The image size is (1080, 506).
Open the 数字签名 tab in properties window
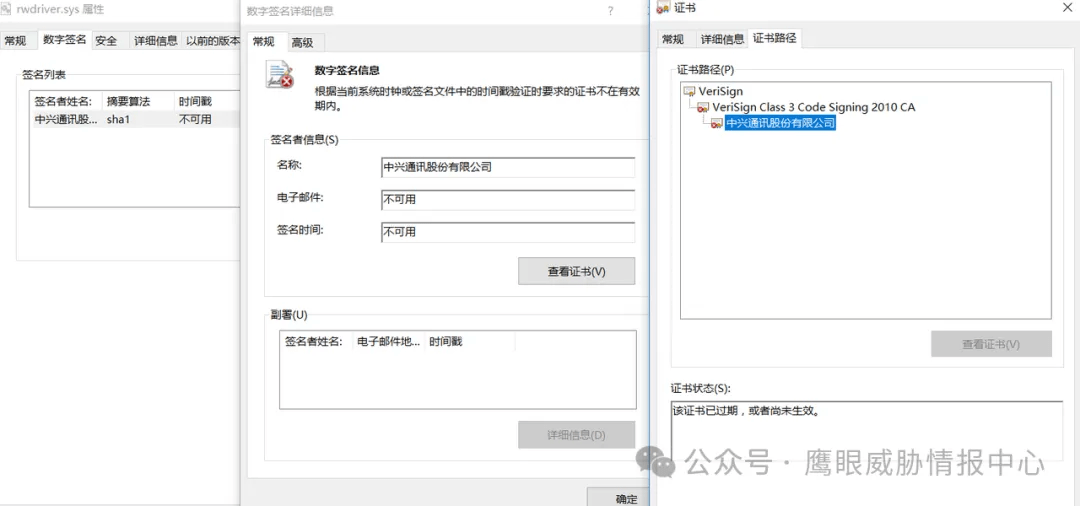click(65, 39)
